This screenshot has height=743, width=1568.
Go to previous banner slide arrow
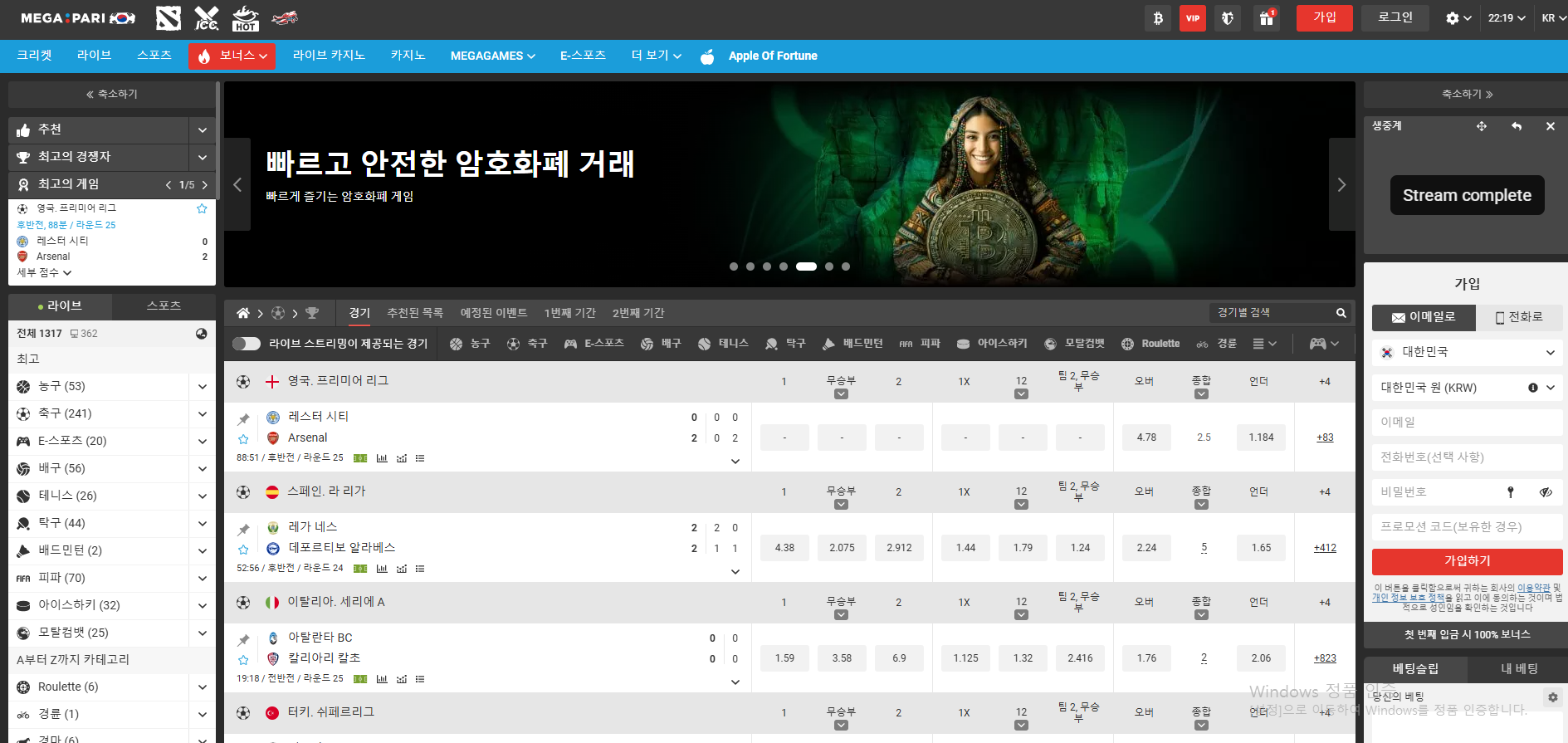[237, 184]
